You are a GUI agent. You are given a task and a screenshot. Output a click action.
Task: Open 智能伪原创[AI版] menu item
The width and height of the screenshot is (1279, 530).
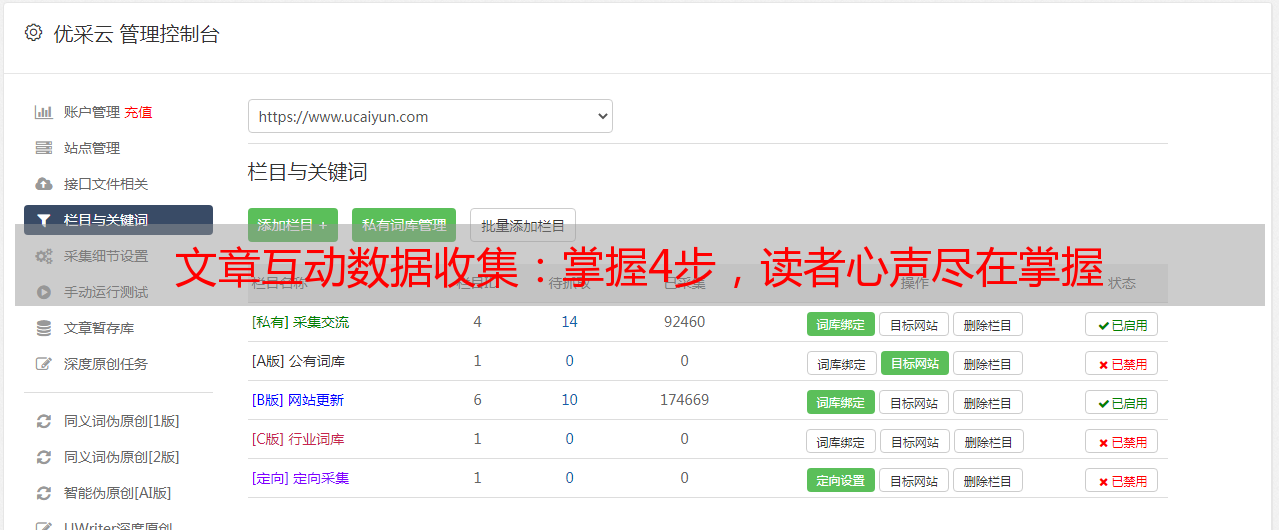[118, 493]
